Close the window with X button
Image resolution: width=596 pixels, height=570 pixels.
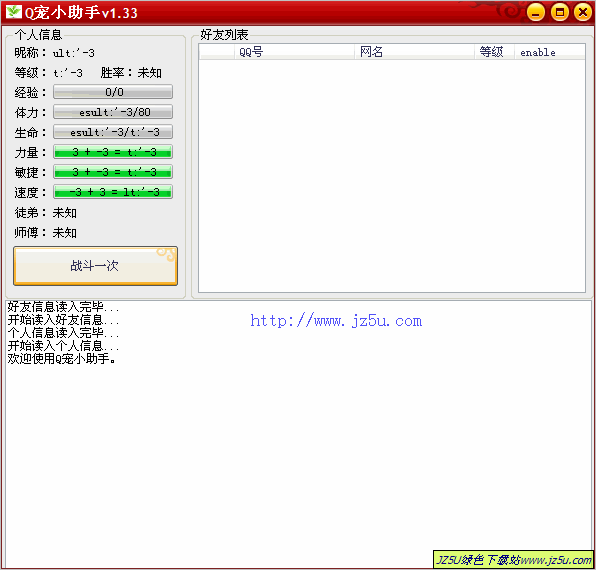pyautogui.click(x=583, y=12)
